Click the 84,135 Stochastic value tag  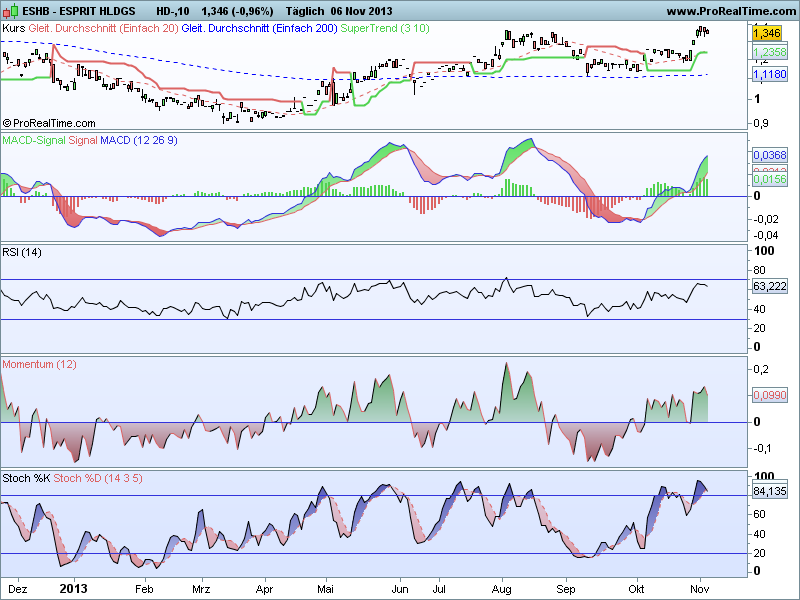(770, 491)
